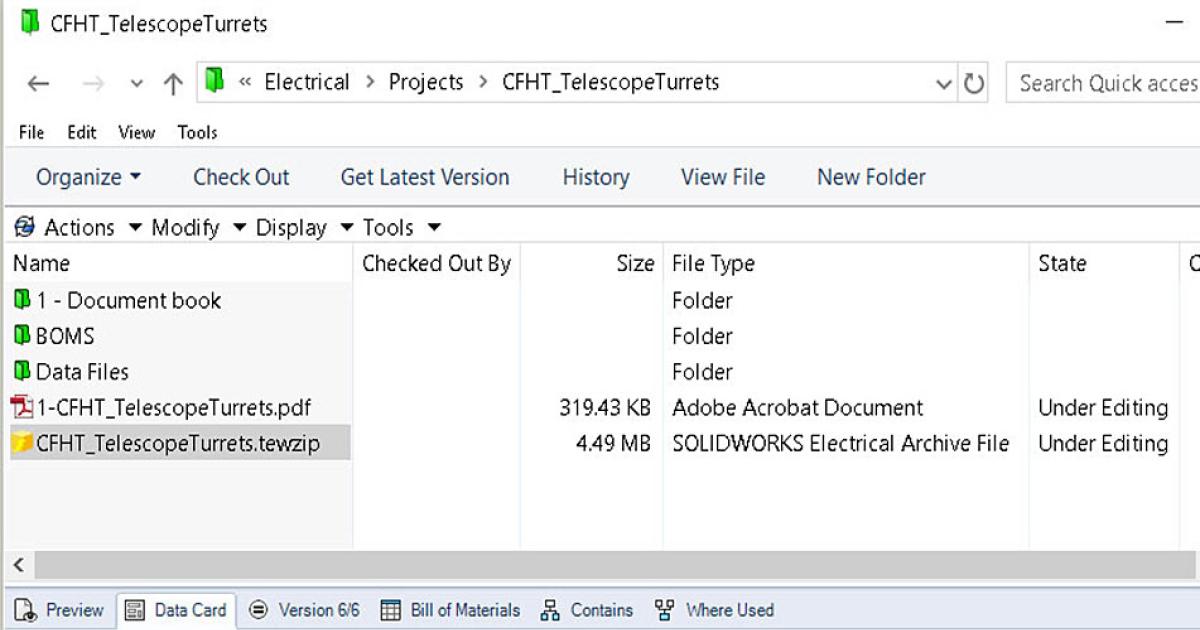Click the Search Quick access field
The width and height of the screenshot is (1200, 630).
click(1105, 84)
